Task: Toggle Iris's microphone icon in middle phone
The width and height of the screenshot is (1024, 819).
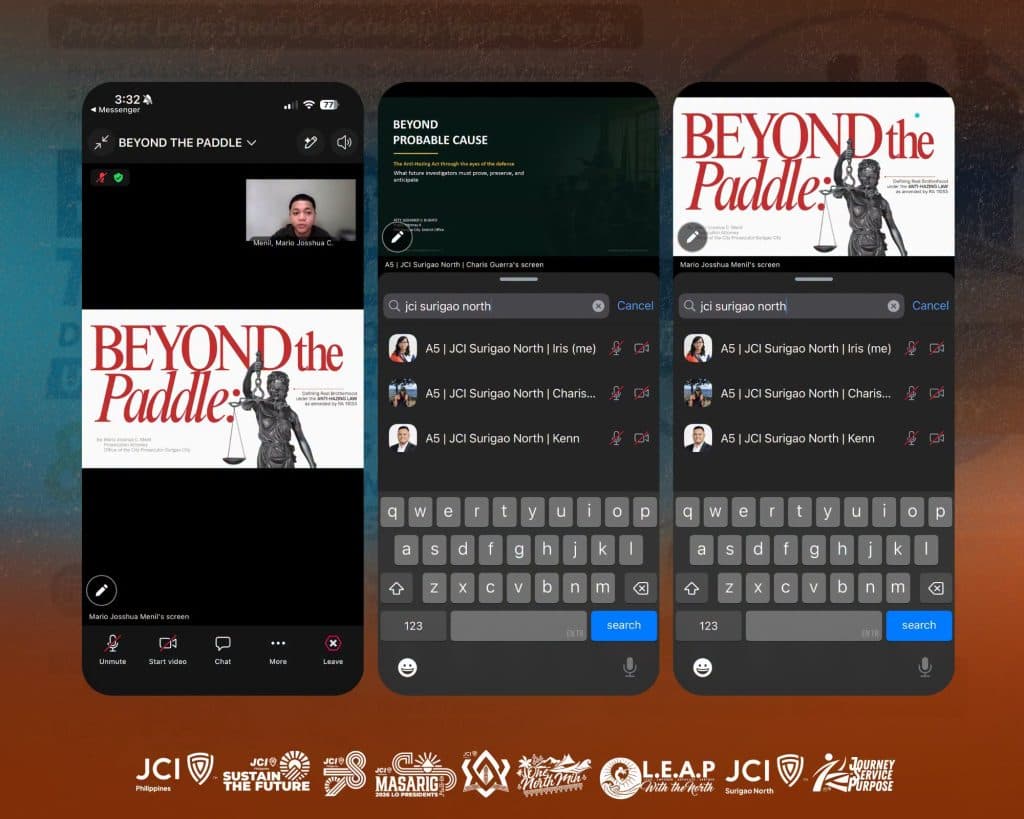Action: [616, 348]
